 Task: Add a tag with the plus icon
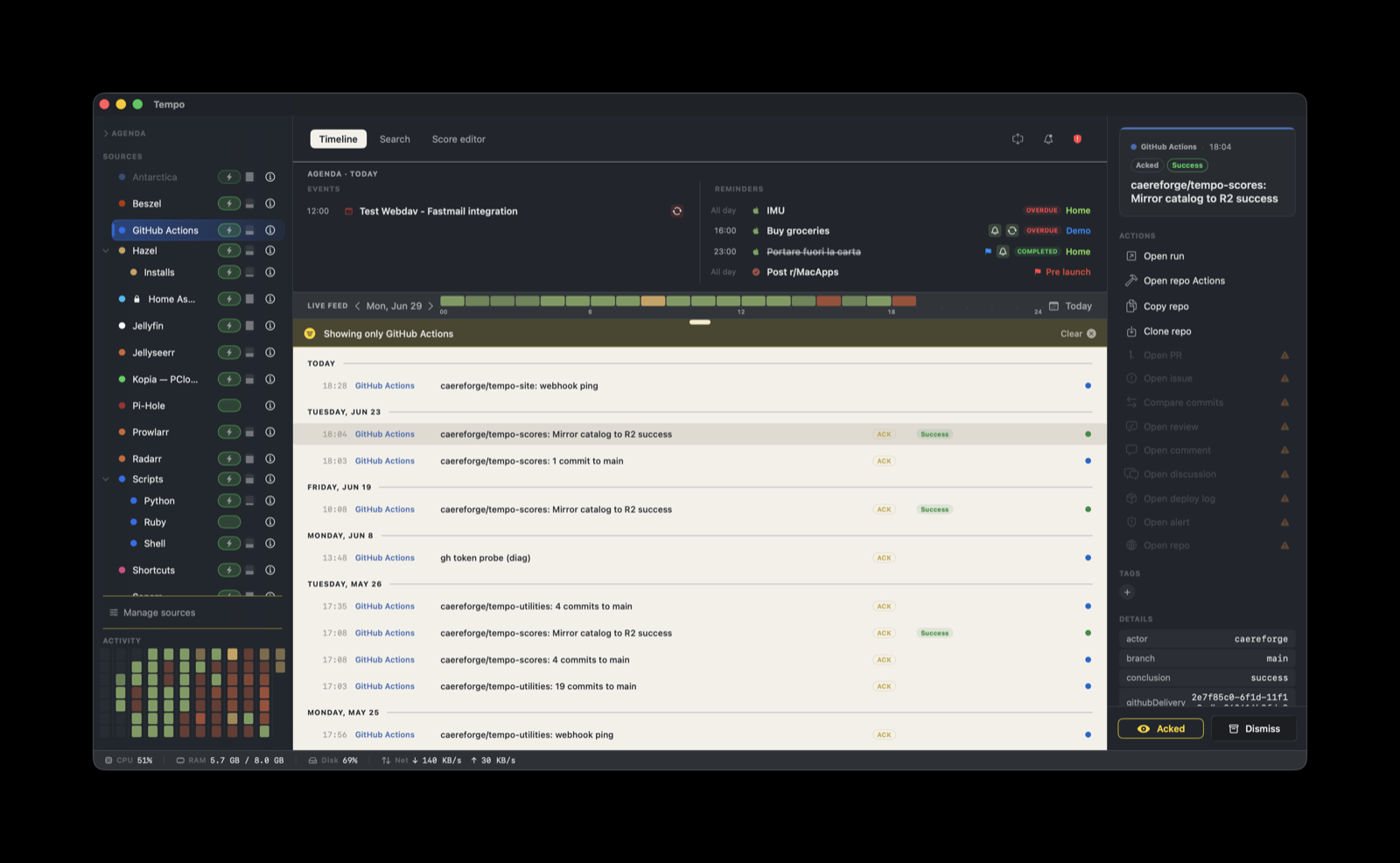pos(1127,592)
